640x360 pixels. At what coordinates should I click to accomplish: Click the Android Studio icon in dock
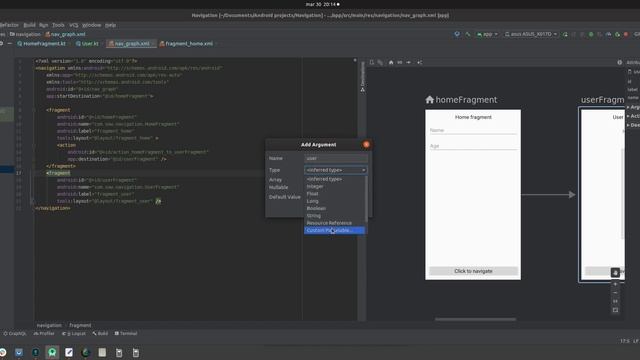pos(52,352)
